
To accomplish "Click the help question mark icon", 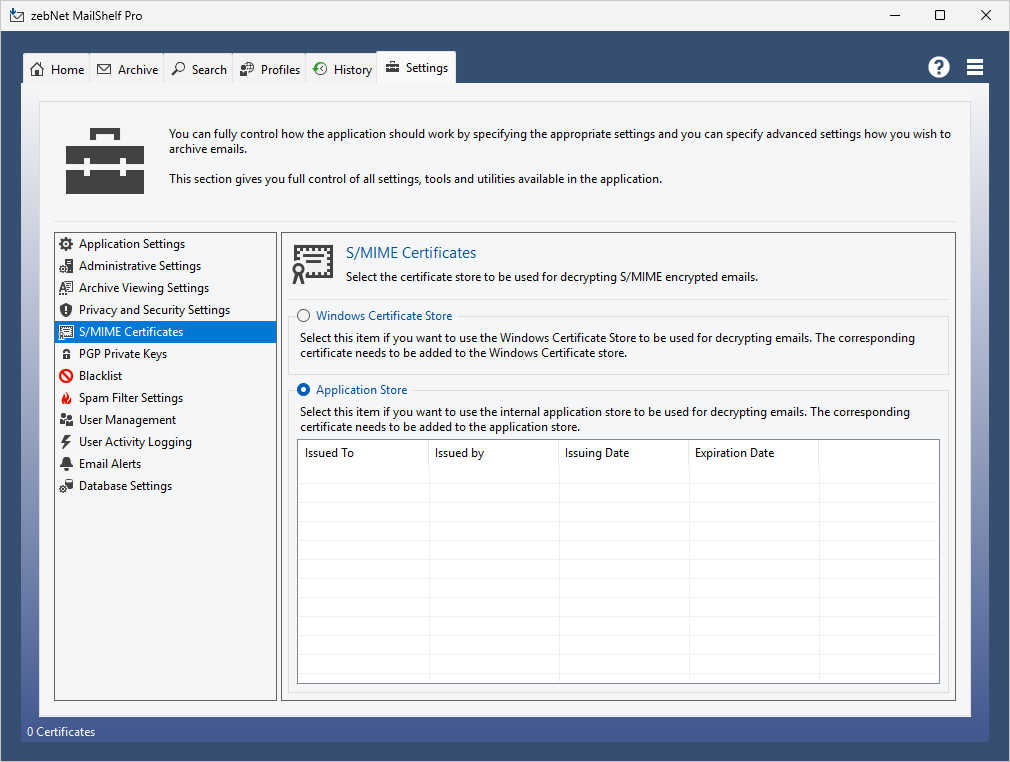I will coord(938,67).
